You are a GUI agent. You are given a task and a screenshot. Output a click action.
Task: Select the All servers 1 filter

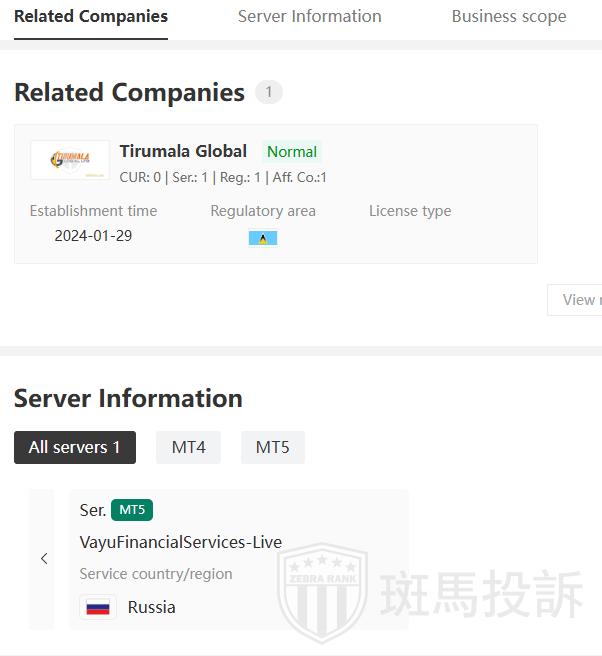(74, 447)
